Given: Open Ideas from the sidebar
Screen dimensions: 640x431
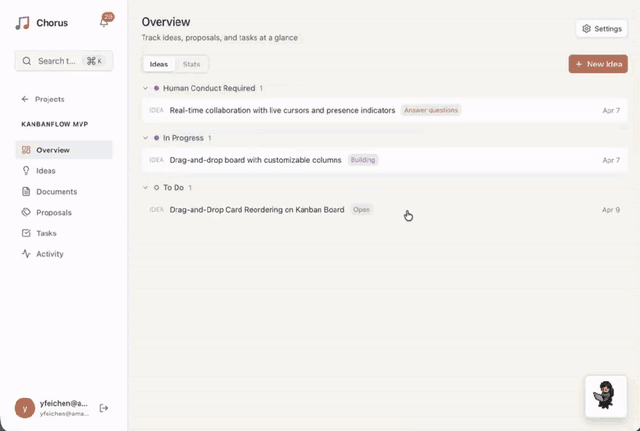Looking at the screenshot, I should pos(45,171).
